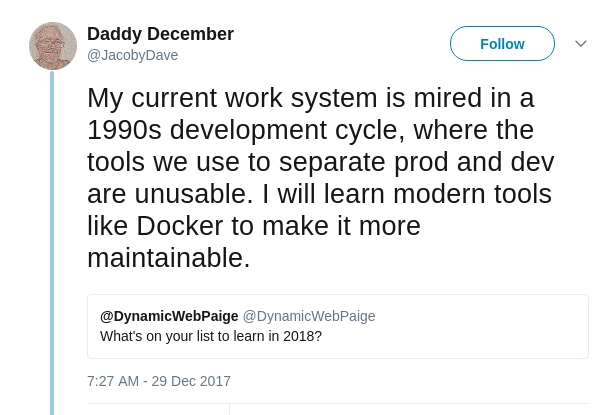Screen dimensions: 608x415
Task: Open the Daddy December display name link
Action: click(160, 34)
